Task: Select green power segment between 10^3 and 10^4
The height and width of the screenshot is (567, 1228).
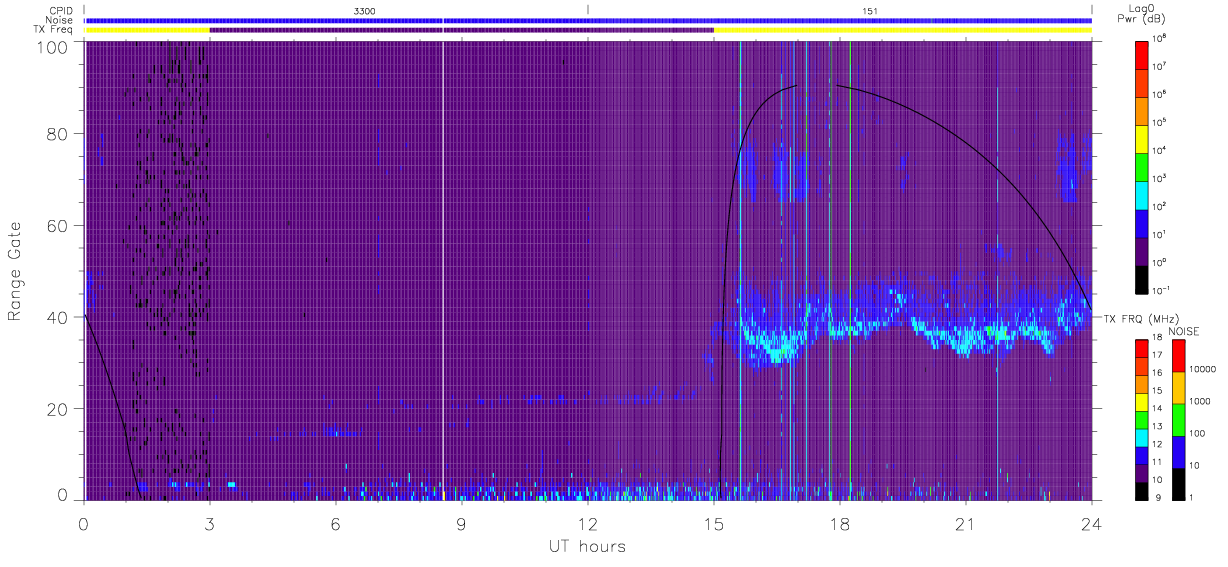Action: pos(1143,166)
